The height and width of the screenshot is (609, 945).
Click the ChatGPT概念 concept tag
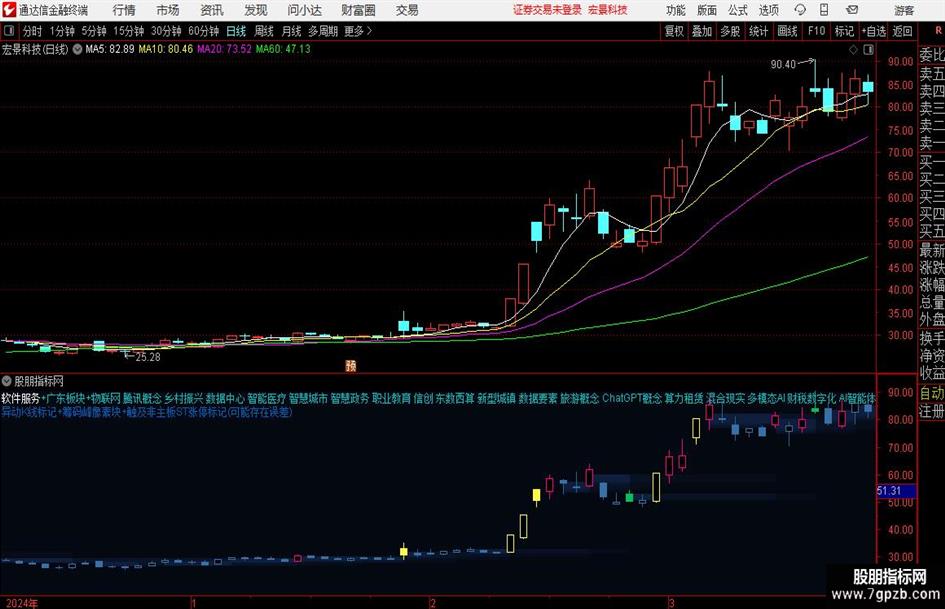click(x=632, y=399)
